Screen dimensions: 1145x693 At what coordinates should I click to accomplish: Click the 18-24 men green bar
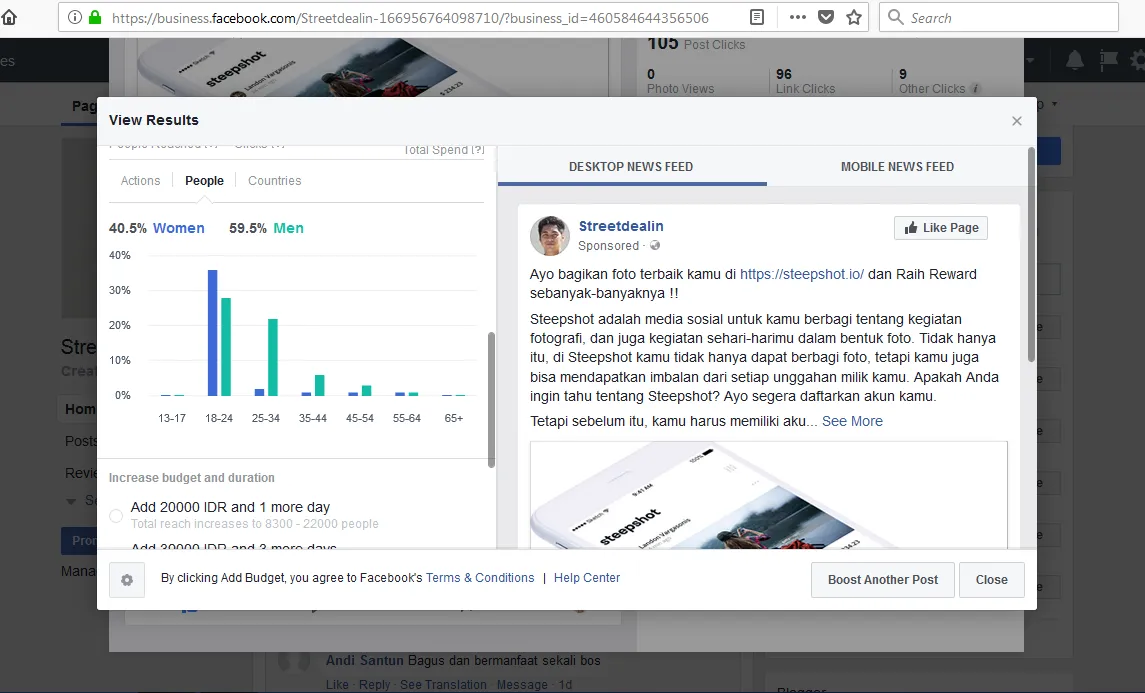[x=226, y=347]
